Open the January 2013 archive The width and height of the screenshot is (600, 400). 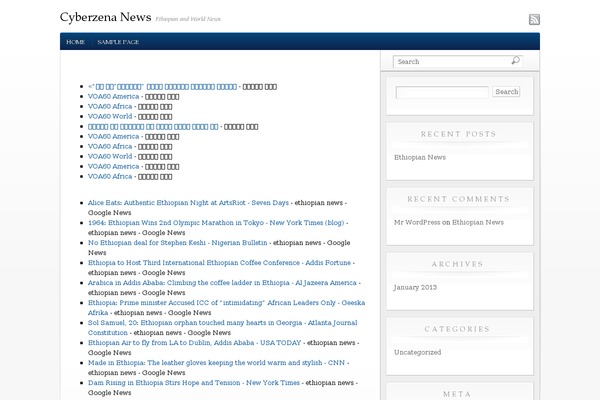pyautogui.click(x=415, y=287)
